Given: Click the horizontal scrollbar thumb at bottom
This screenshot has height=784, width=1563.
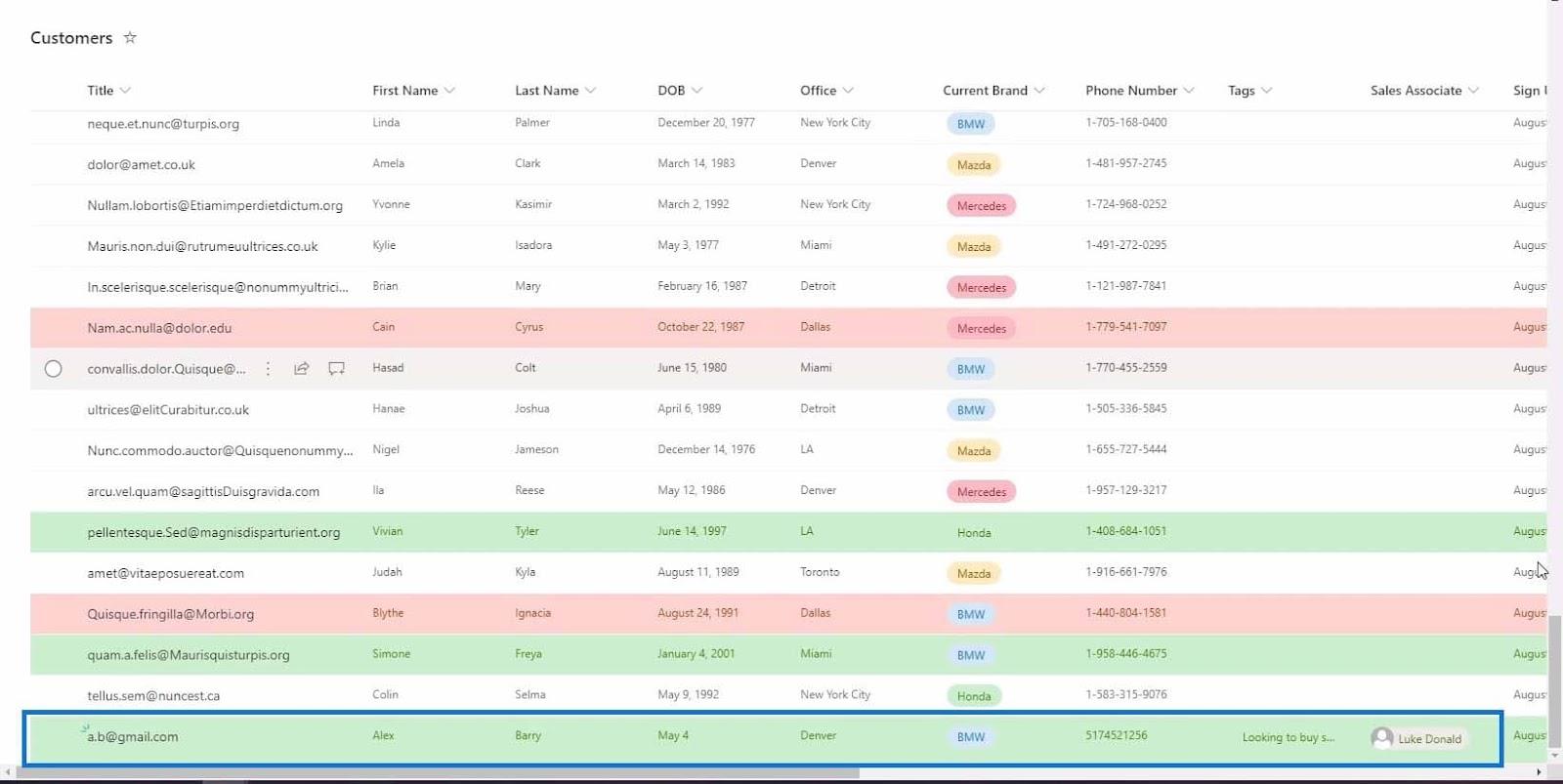Looking at the screenshot, I should pyautogui.click(x=438, y=772).
